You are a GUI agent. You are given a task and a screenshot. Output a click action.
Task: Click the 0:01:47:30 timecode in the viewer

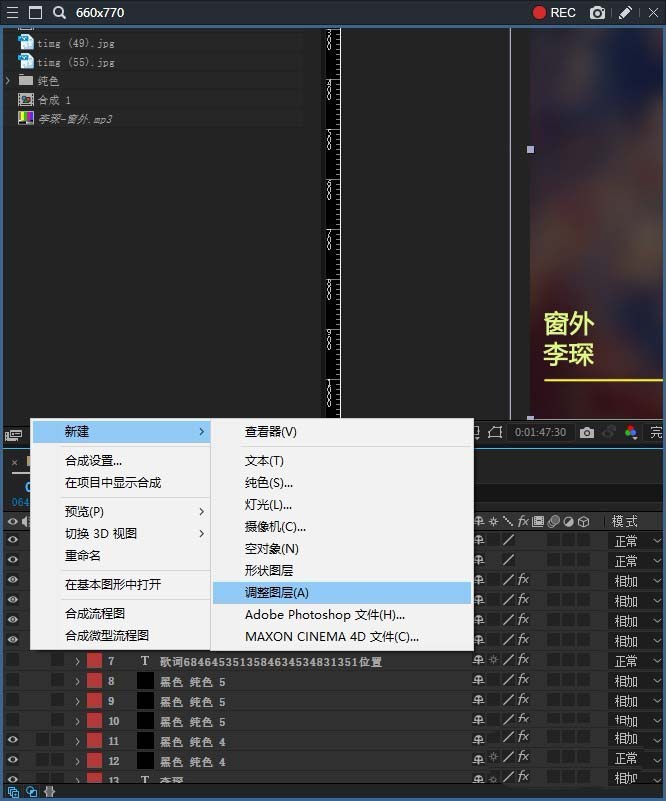[x=540, y=433]
